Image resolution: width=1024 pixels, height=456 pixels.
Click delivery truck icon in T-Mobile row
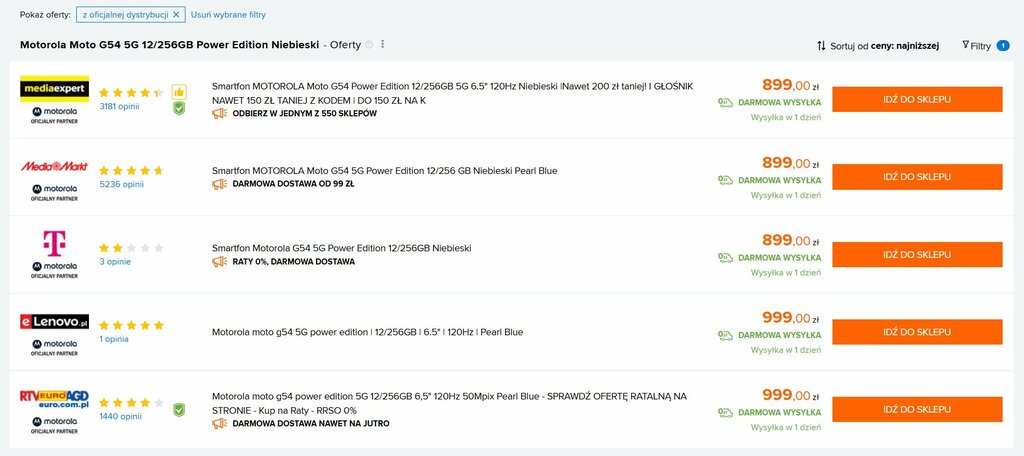[725, 257]
